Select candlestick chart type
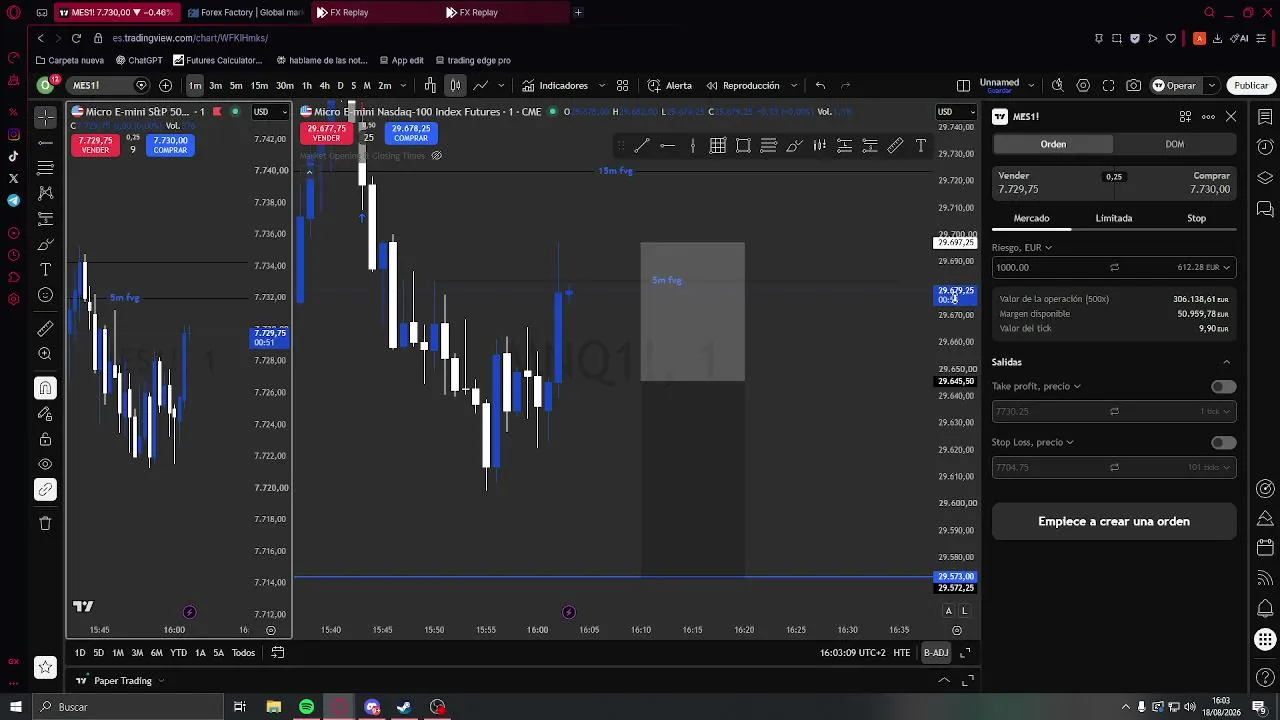 tap(455, 86)
